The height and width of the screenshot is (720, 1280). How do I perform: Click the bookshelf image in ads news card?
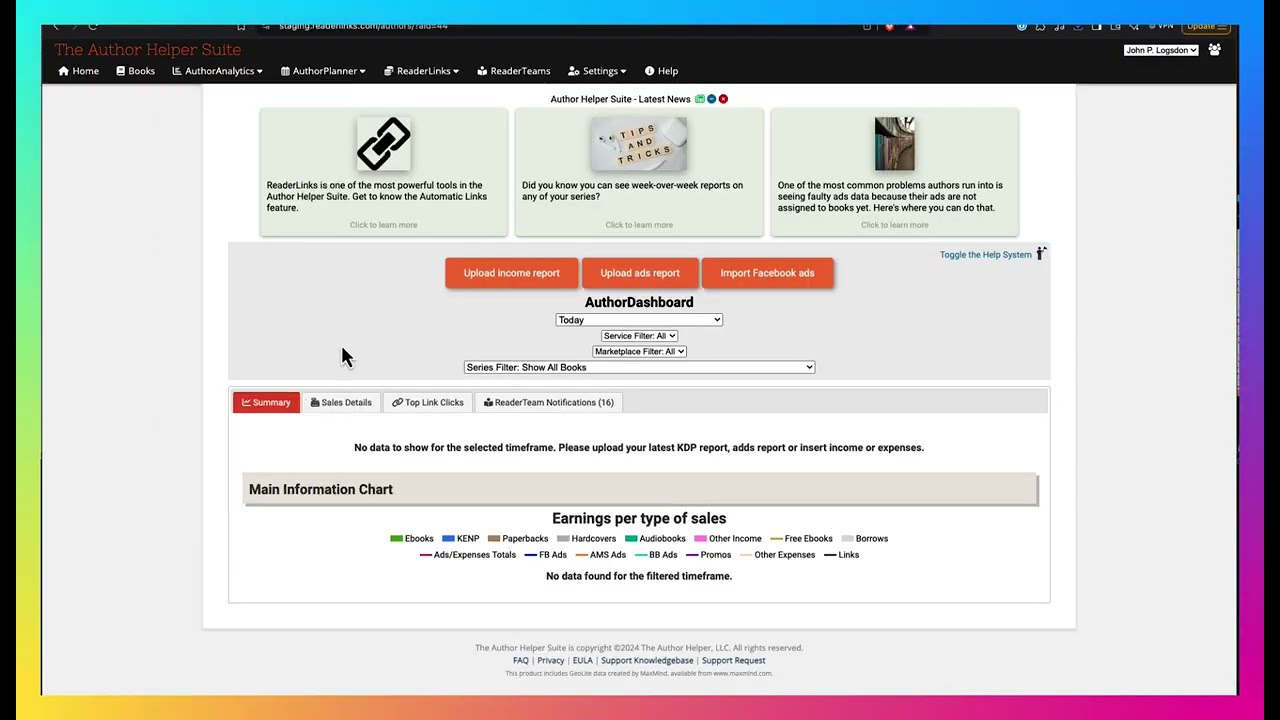(x=895, y=144)
